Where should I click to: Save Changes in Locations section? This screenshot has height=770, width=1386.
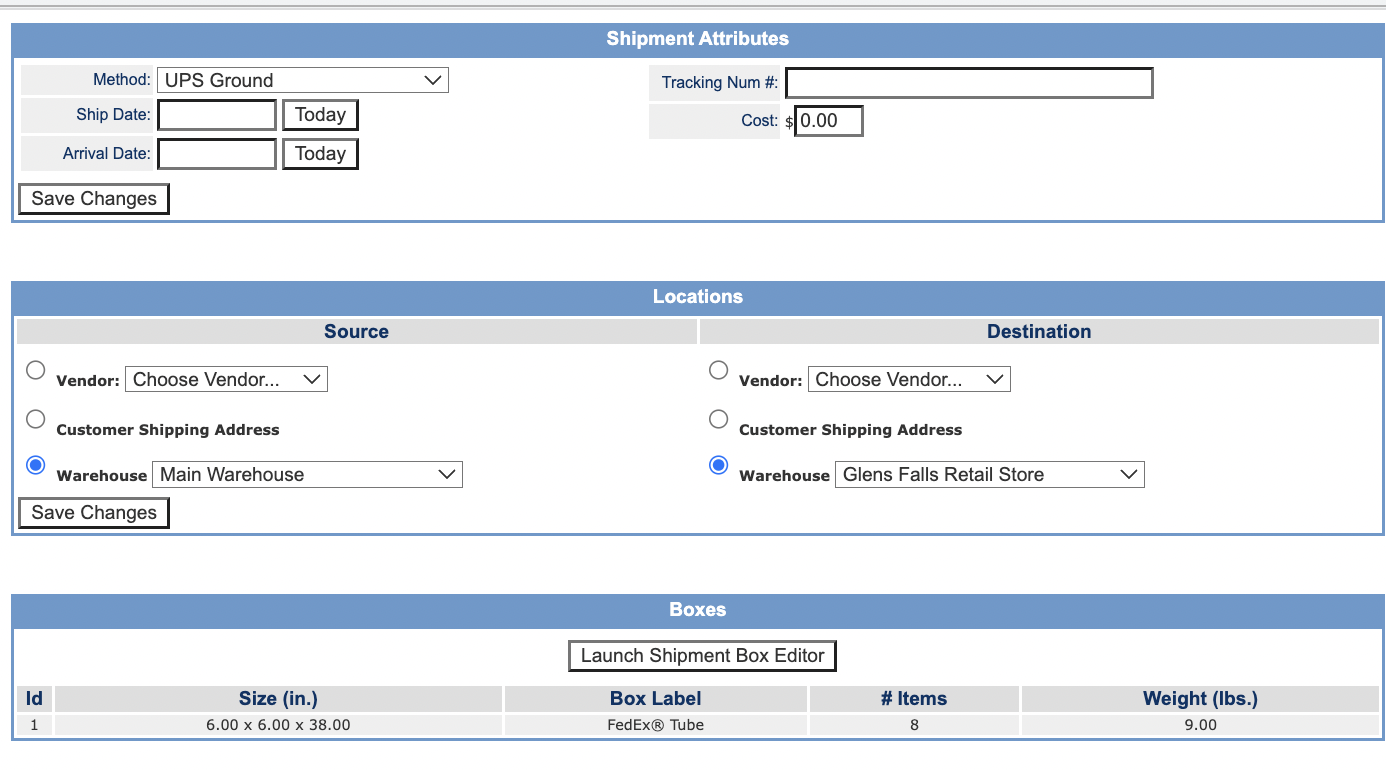tap(94, 513)
